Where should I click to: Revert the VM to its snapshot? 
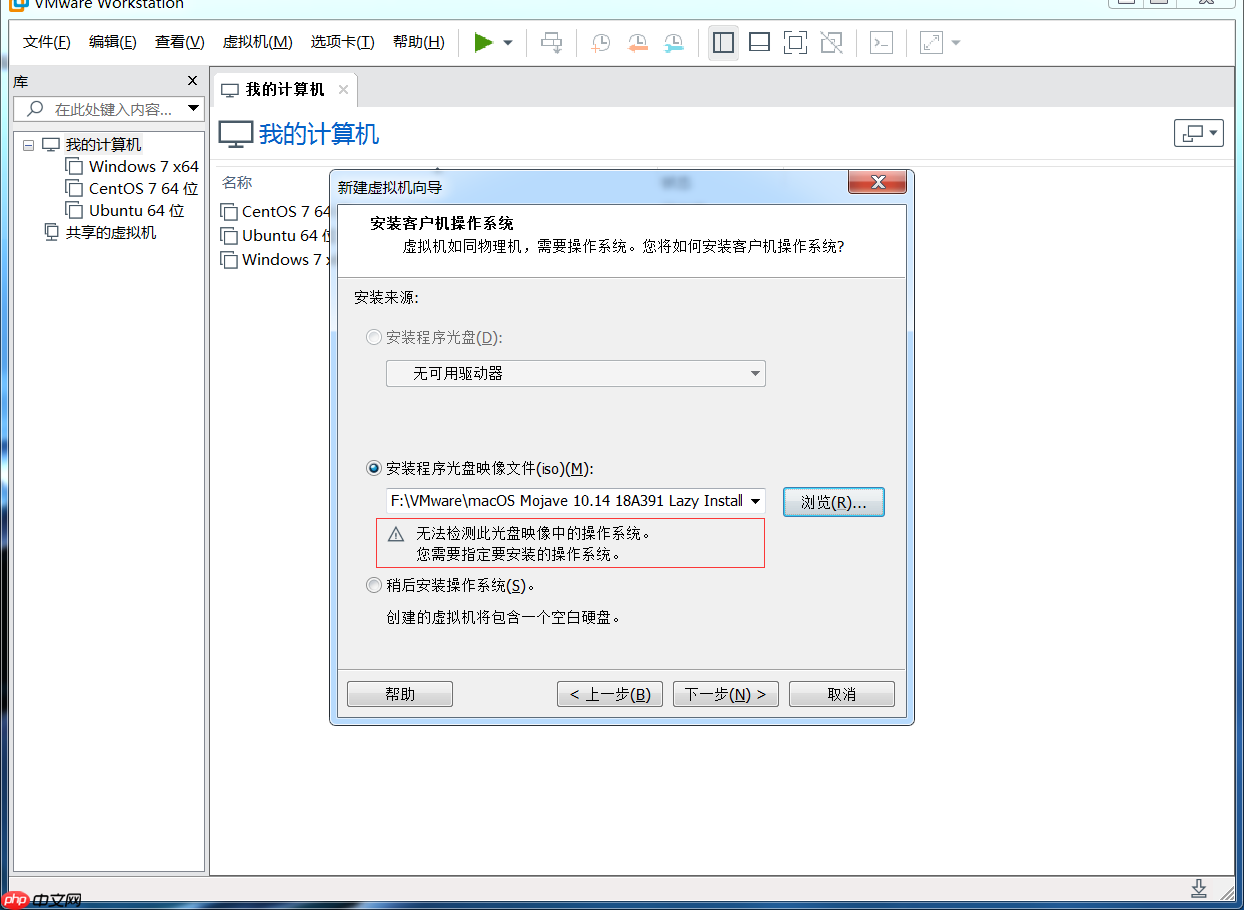tap(637, 42)
